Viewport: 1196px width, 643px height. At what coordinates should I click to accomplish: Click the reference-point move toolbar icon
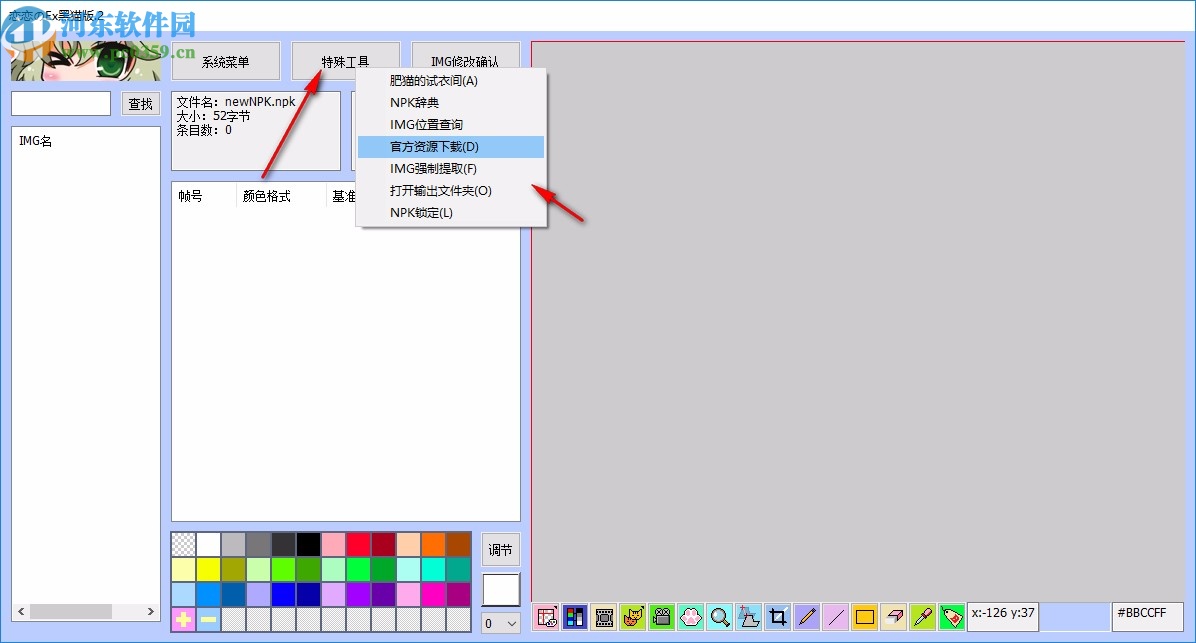click(x=748, y=616)
